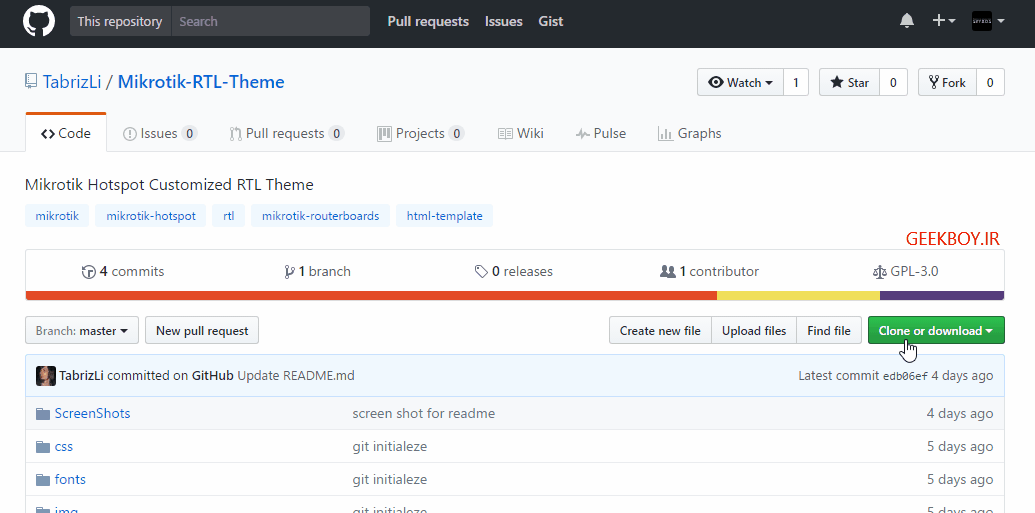This screenshot has width=1035, height=513.
Task: Open the Watch dropdown button
Action: click(x=741, y=83)
